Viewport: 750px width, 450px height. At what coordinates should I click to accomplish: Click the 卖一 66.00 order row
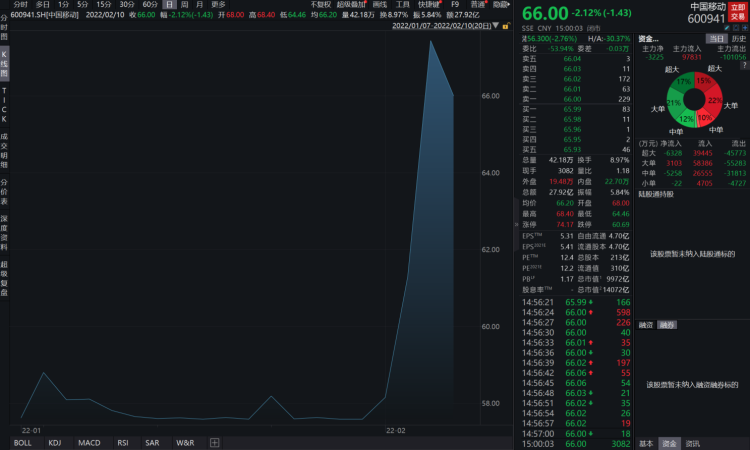(x=576, y=99)
